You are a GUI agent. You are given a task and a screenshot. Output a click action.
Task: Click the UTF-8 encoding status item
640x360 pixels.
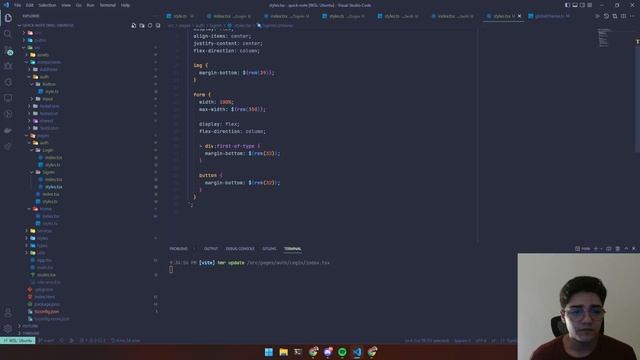coord(481,340)
